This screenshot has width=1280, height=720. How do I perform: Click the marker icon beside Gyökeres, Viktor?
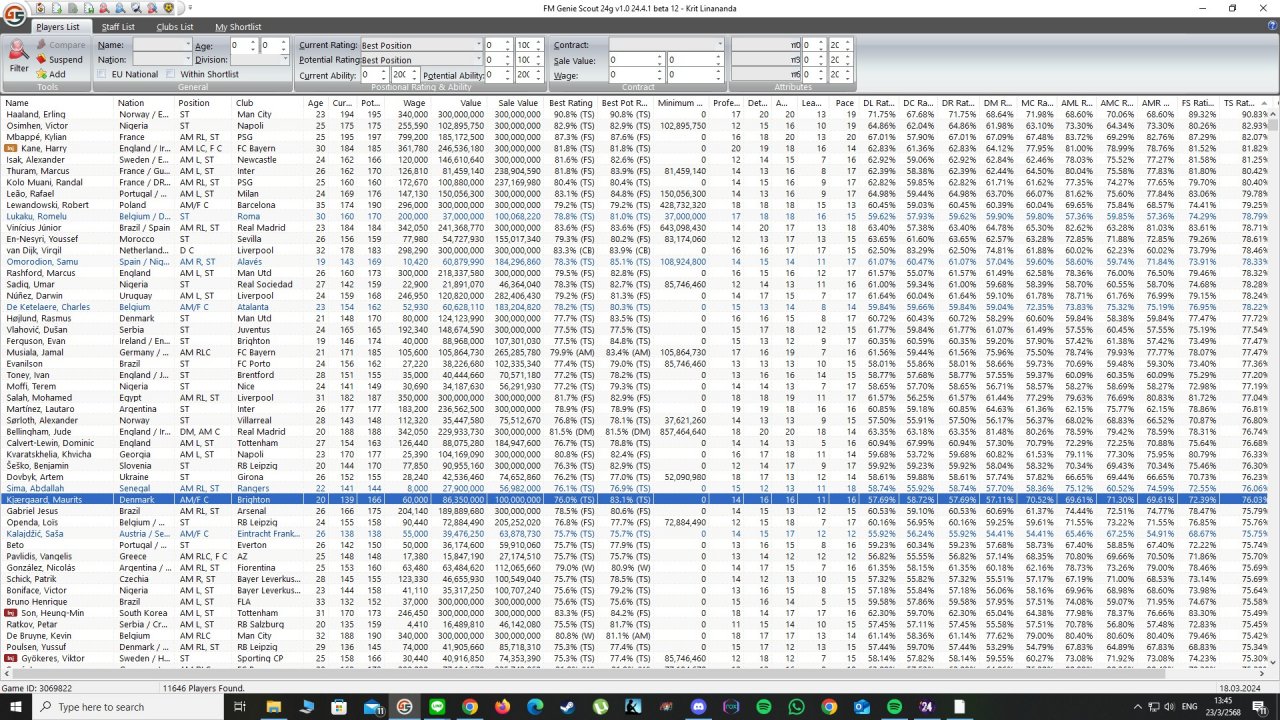tap(11, 659)
